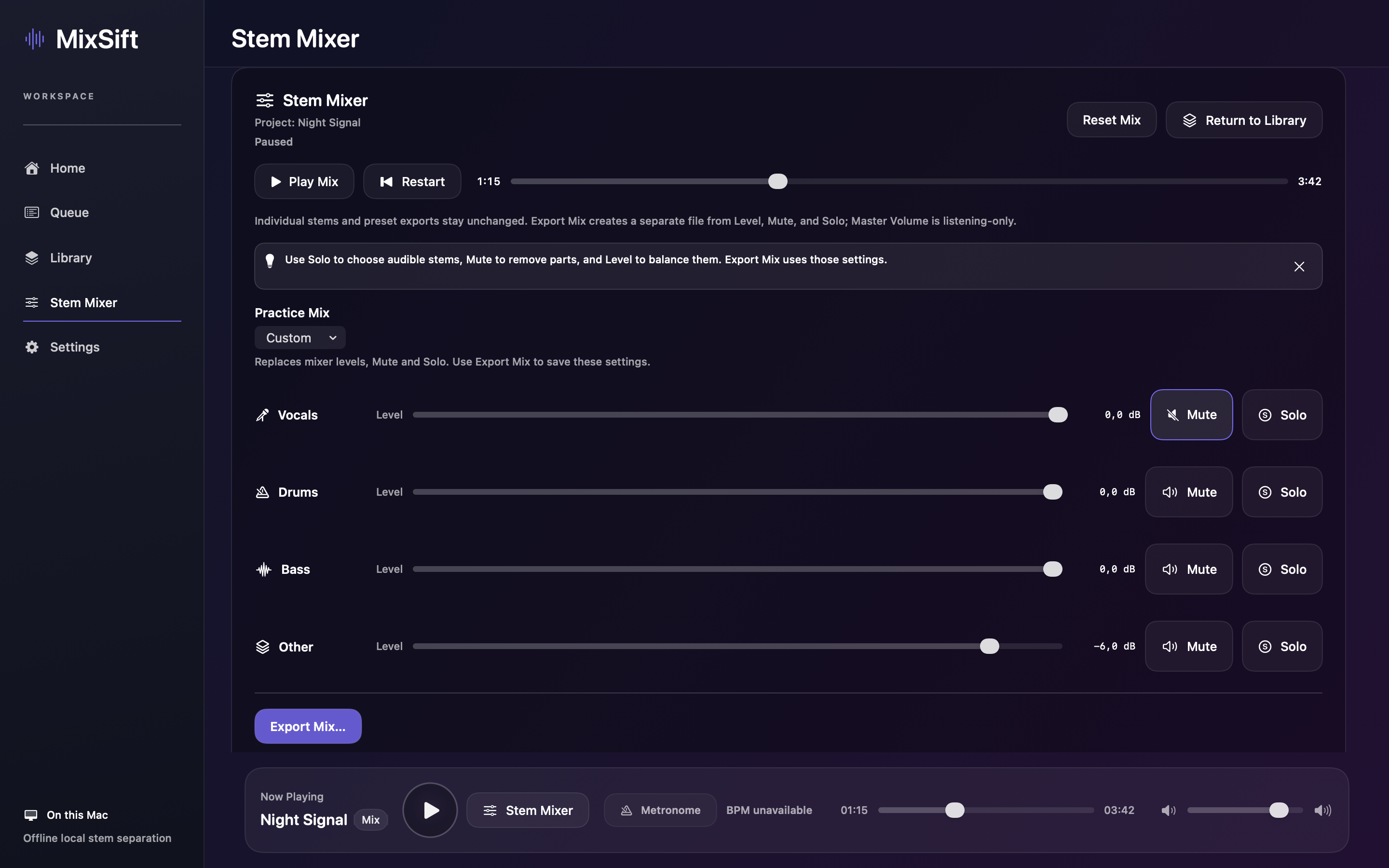
Task: Click the high volume speaker icon in player bar
Action: click(x=1322, y=810)
